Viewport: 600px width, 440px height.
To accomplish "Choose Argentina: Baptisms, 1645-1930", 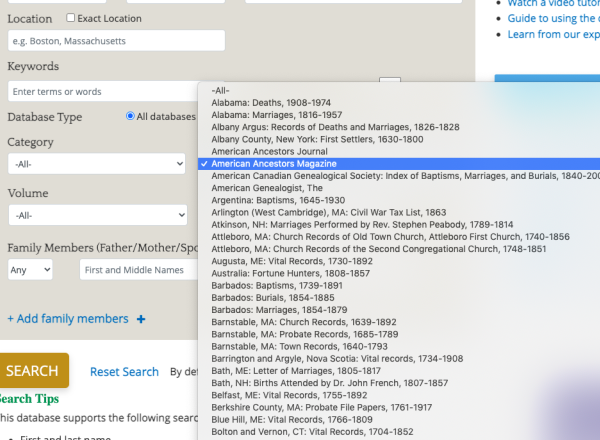I will (x=399, y=200).
